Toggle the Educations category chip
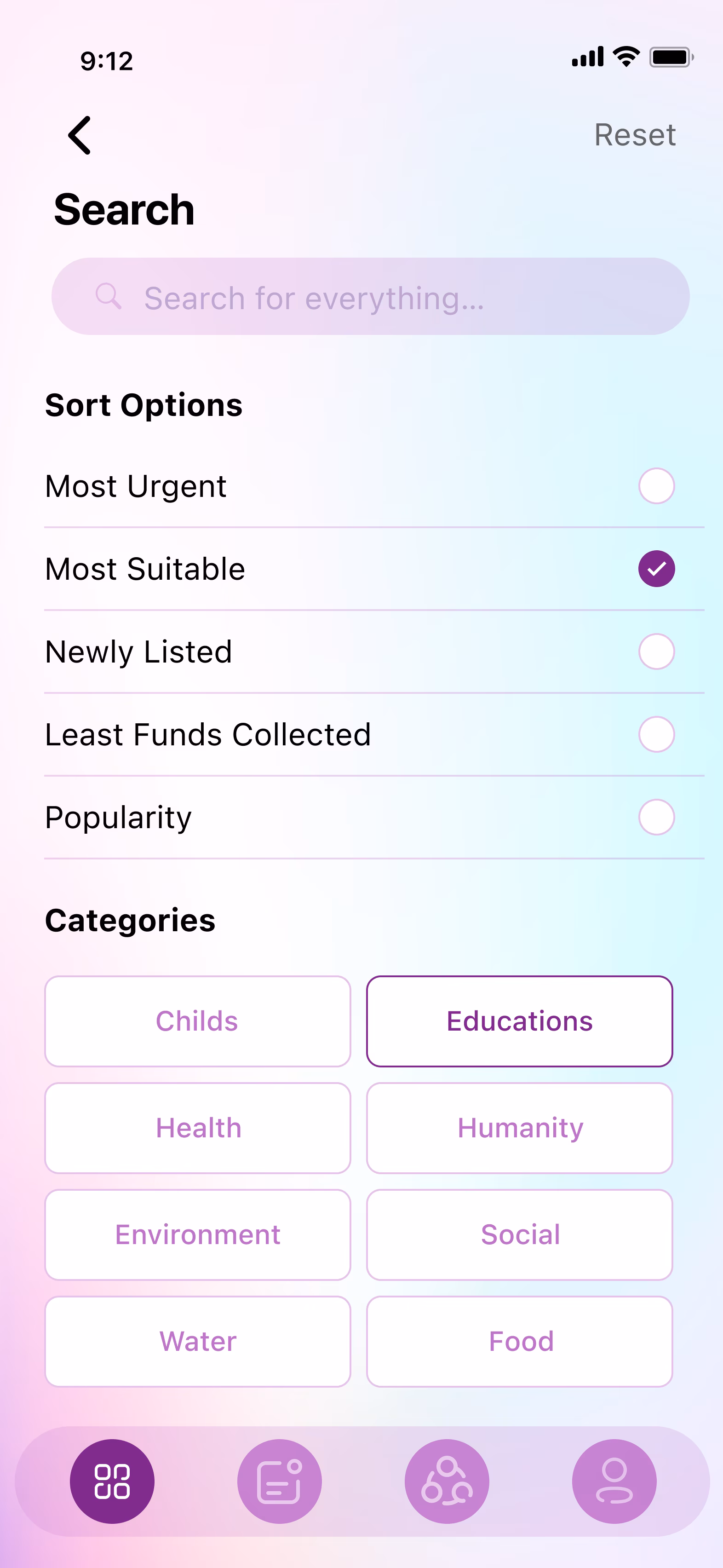The height and width of the screenshot is (1568, 723). click(519, 1021)
